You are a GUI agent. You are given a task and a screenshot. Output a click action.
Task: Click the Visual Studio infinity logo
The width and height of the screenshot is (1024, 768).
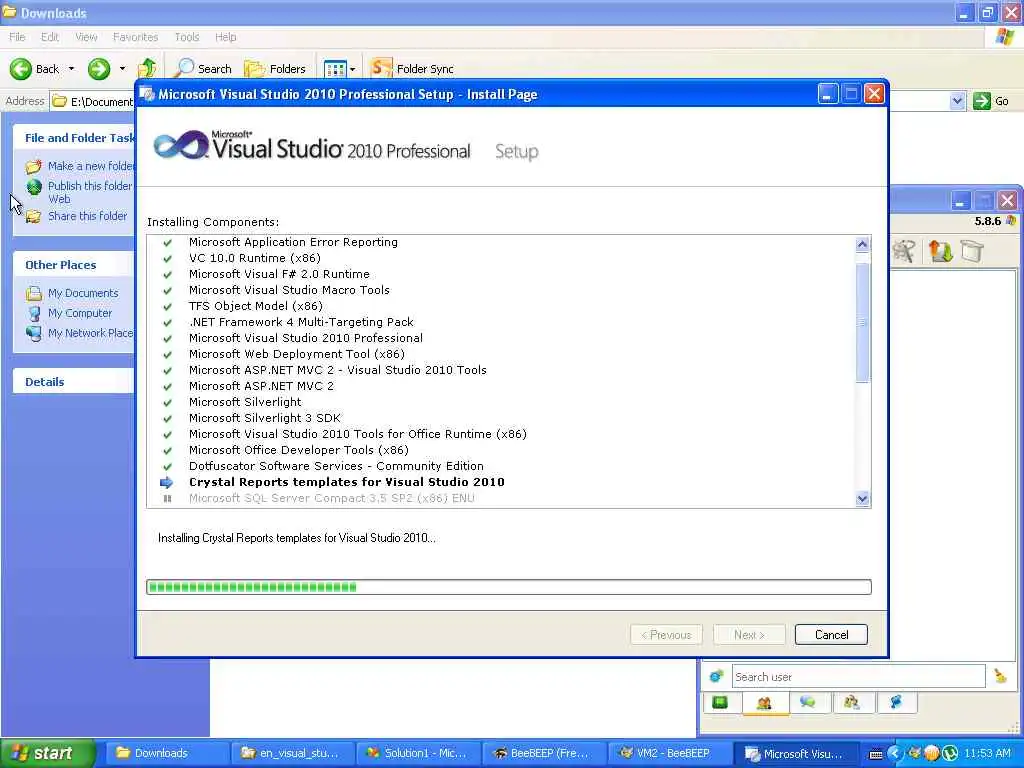tap(181, 144)
